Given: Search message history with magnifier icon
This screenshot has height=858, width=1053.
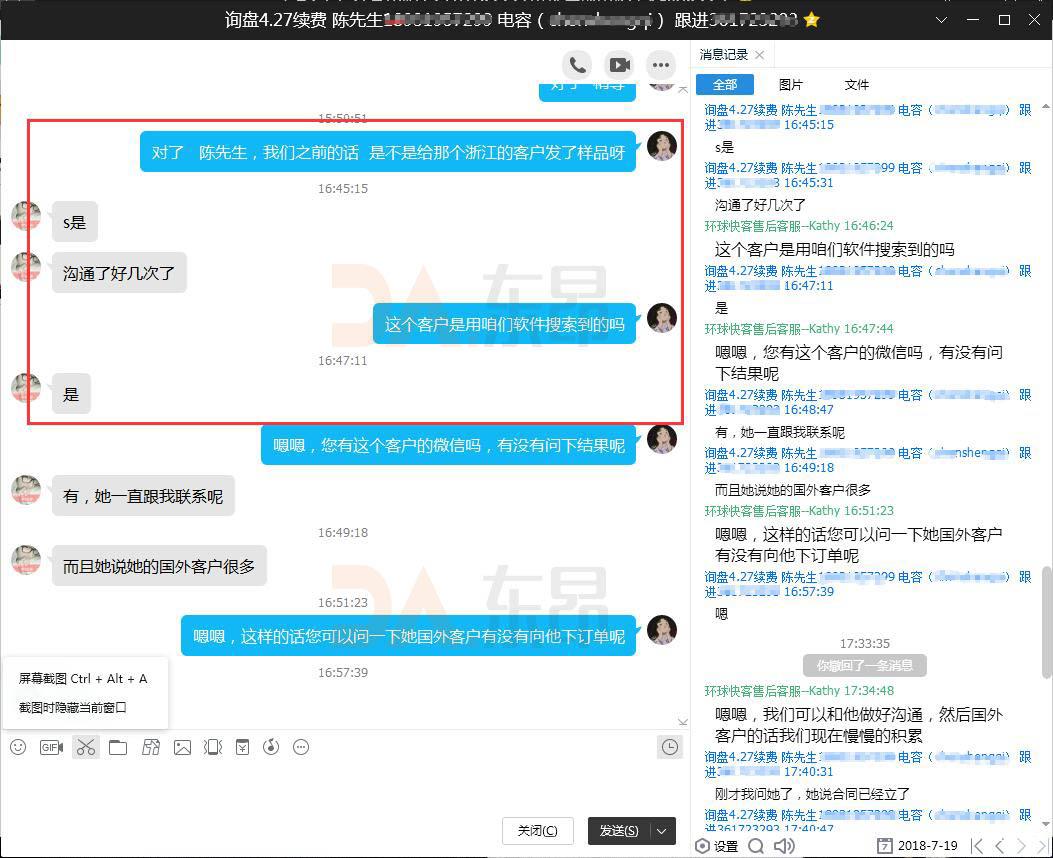Looking at the screenshot, I should (756, 846).
